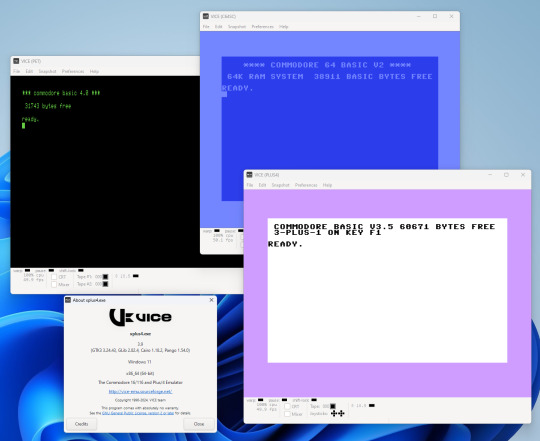This screenshot has width=540, height=441.
Task: Open the GNU General Public License link
Action: coord(138,413)
